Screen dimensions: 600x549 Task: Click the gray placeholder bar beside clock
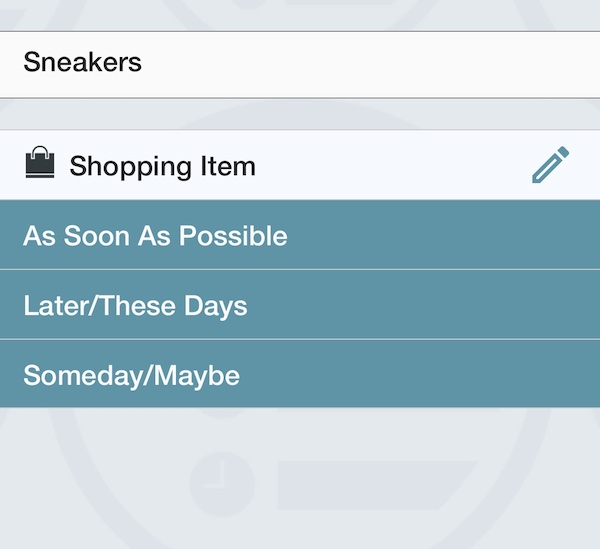click(x=377, y=485)
